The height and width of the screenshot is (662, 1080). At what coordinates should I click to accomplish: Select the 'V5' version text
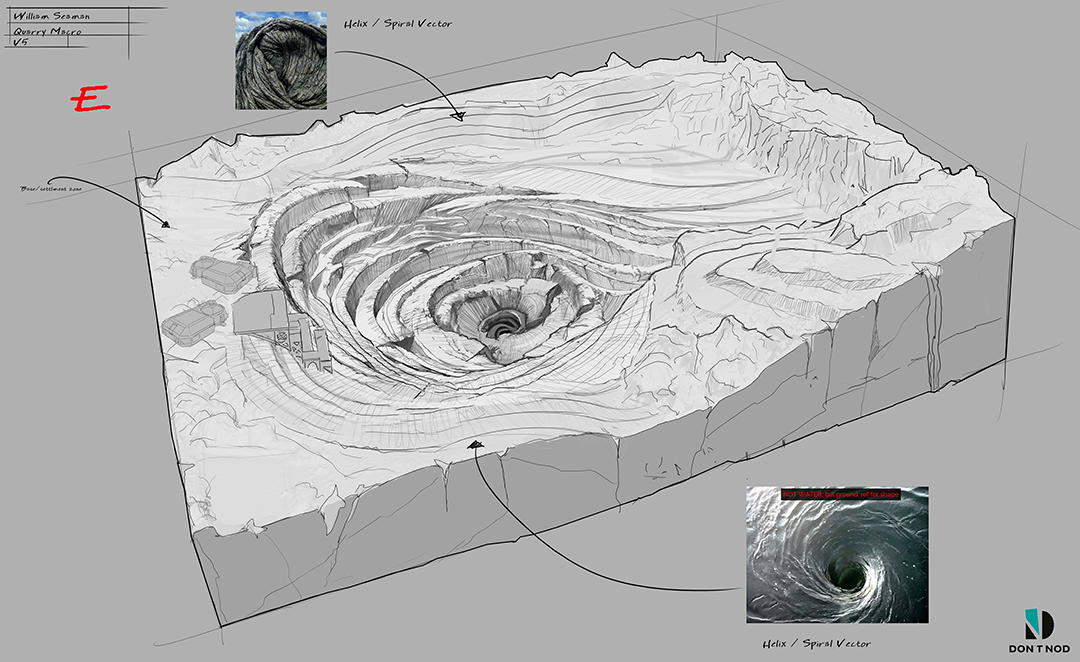(21, 43)
